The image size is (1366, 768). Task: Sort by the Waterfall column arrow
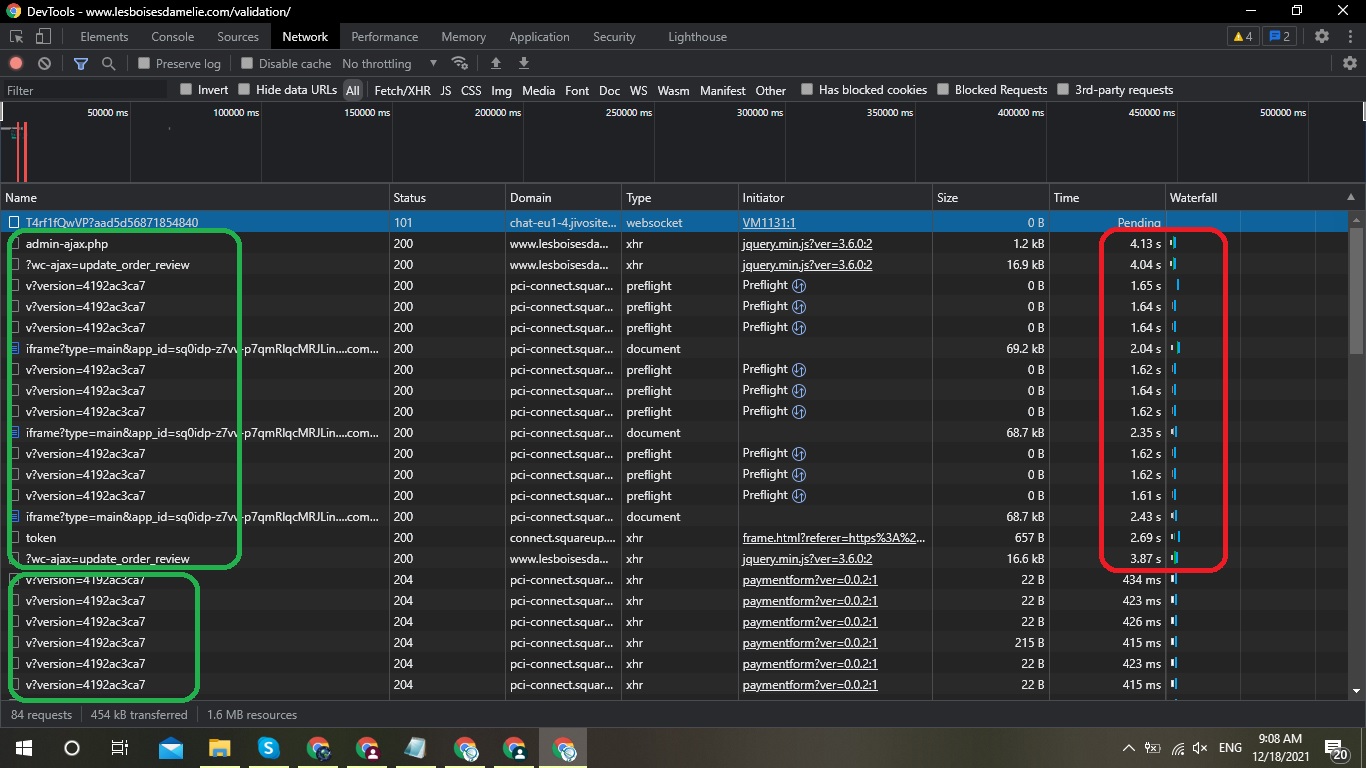coord(1351,197)
